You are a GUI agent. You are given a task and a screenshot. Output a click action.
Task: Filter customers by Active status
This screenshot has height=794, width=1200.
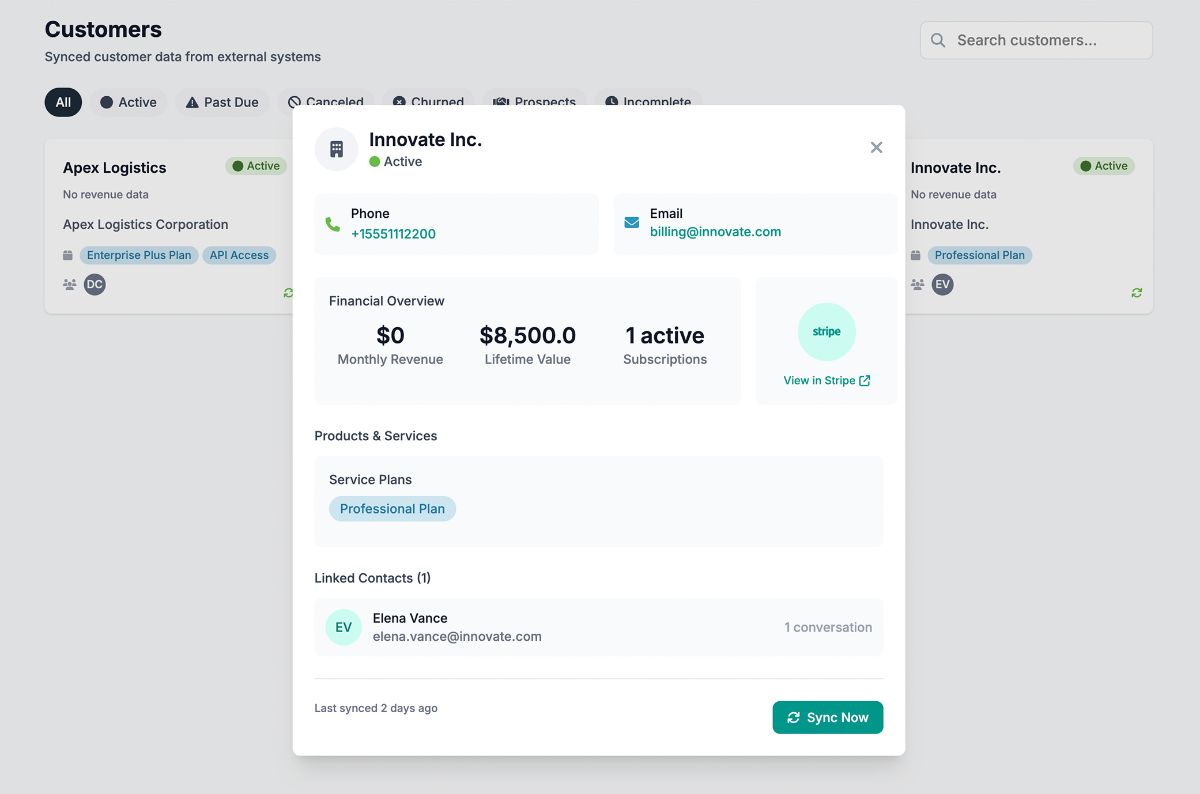(128, 102)
